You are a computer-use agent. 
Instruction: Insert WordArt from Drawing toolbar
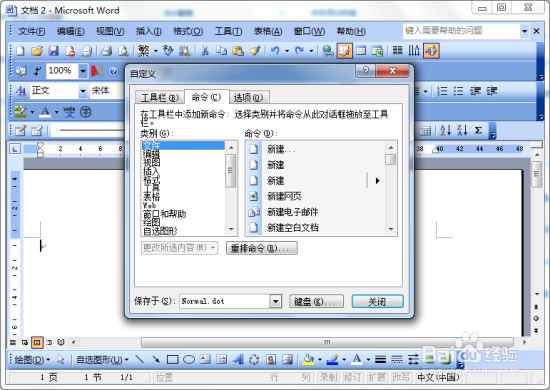coord(238,359)
